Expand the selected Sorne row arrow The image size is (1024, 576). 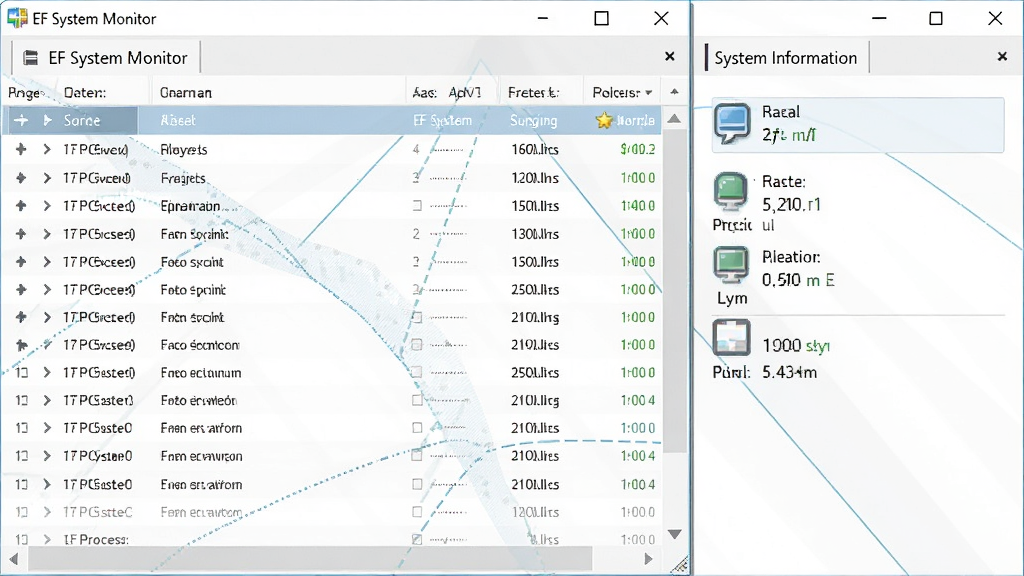click(47, 120)
